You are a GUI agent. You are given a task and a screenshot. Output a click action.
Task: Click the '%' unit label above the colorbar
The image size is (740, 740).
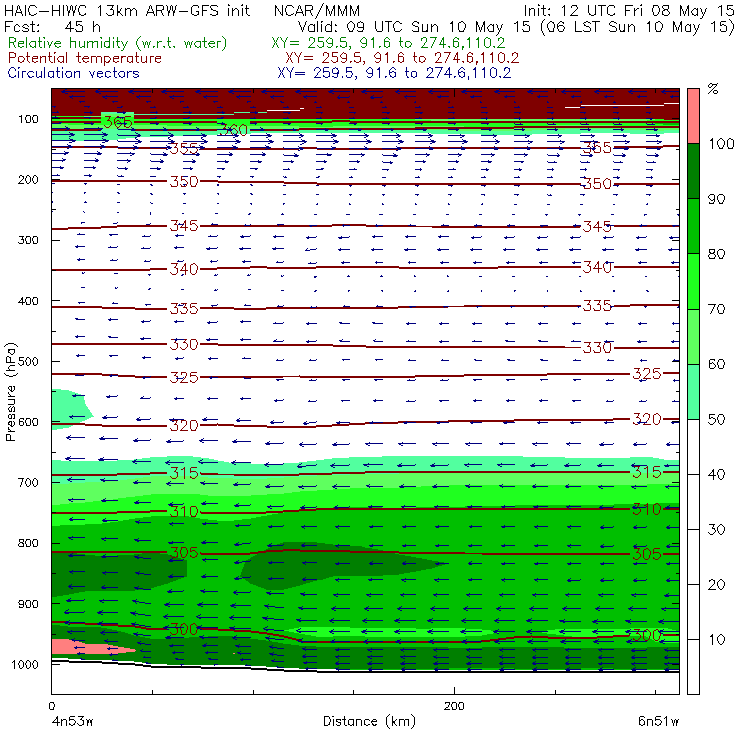(713, 89)
